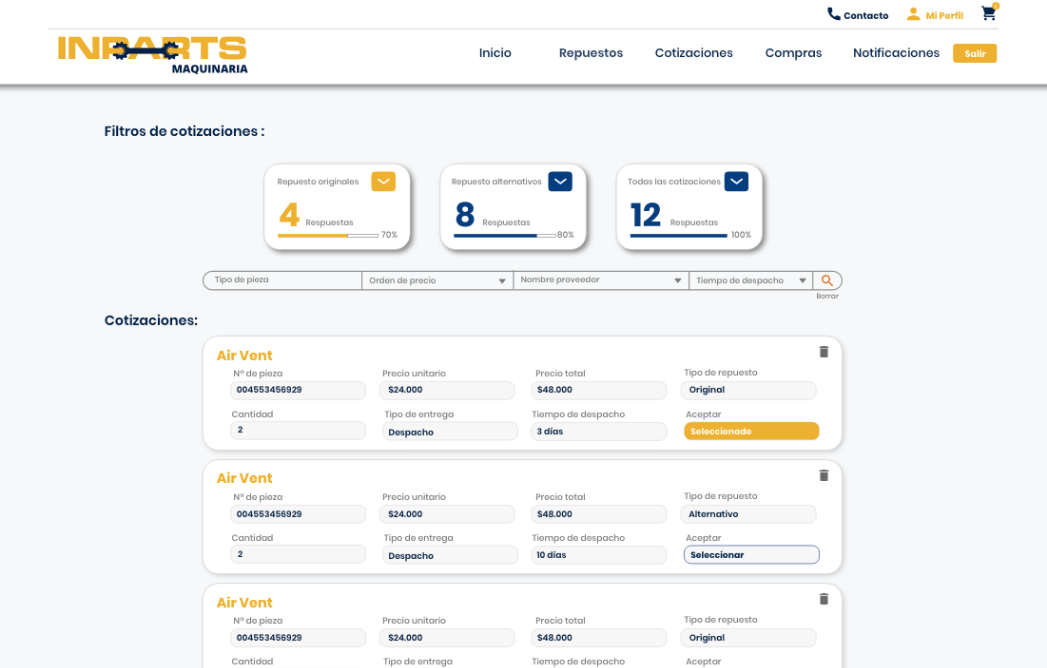Delete the first Air Vent quotation

(823, 352)
